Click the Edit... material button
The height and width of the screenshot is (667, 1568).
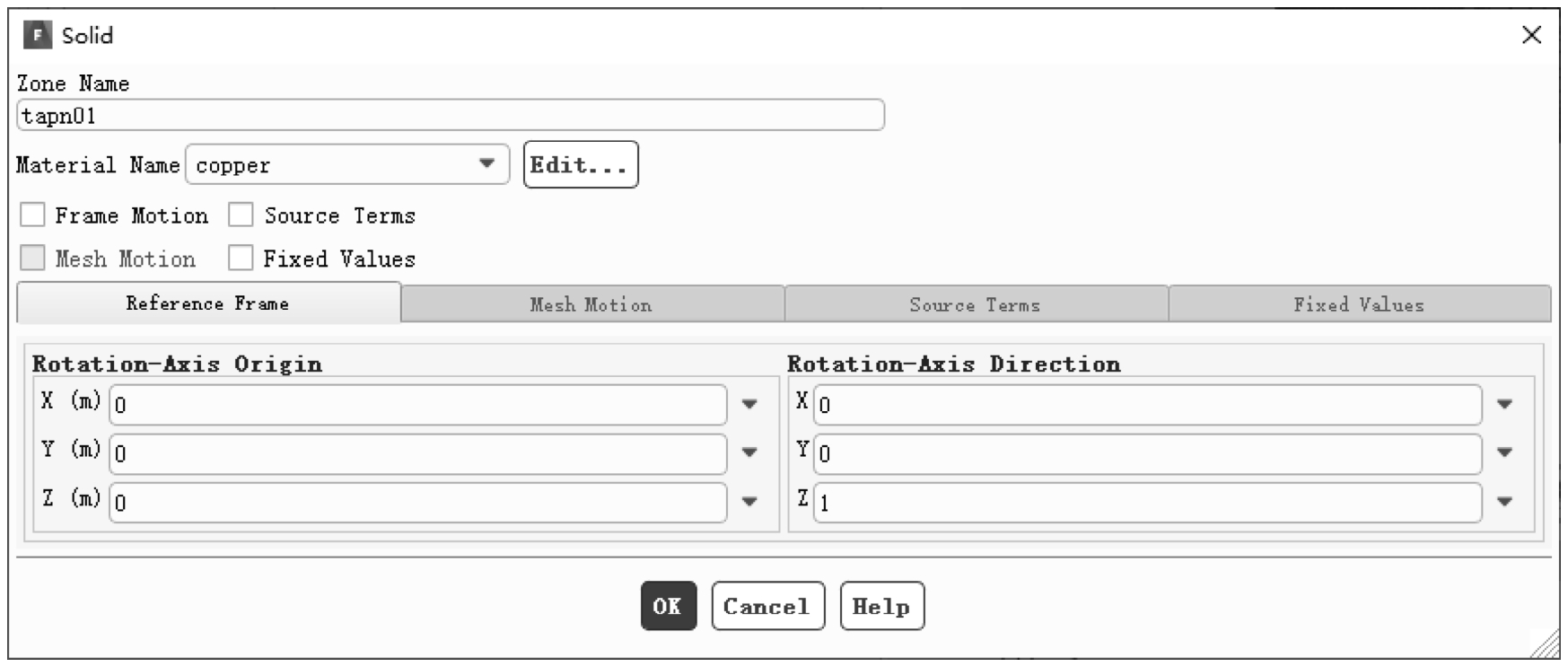(581, 164)
